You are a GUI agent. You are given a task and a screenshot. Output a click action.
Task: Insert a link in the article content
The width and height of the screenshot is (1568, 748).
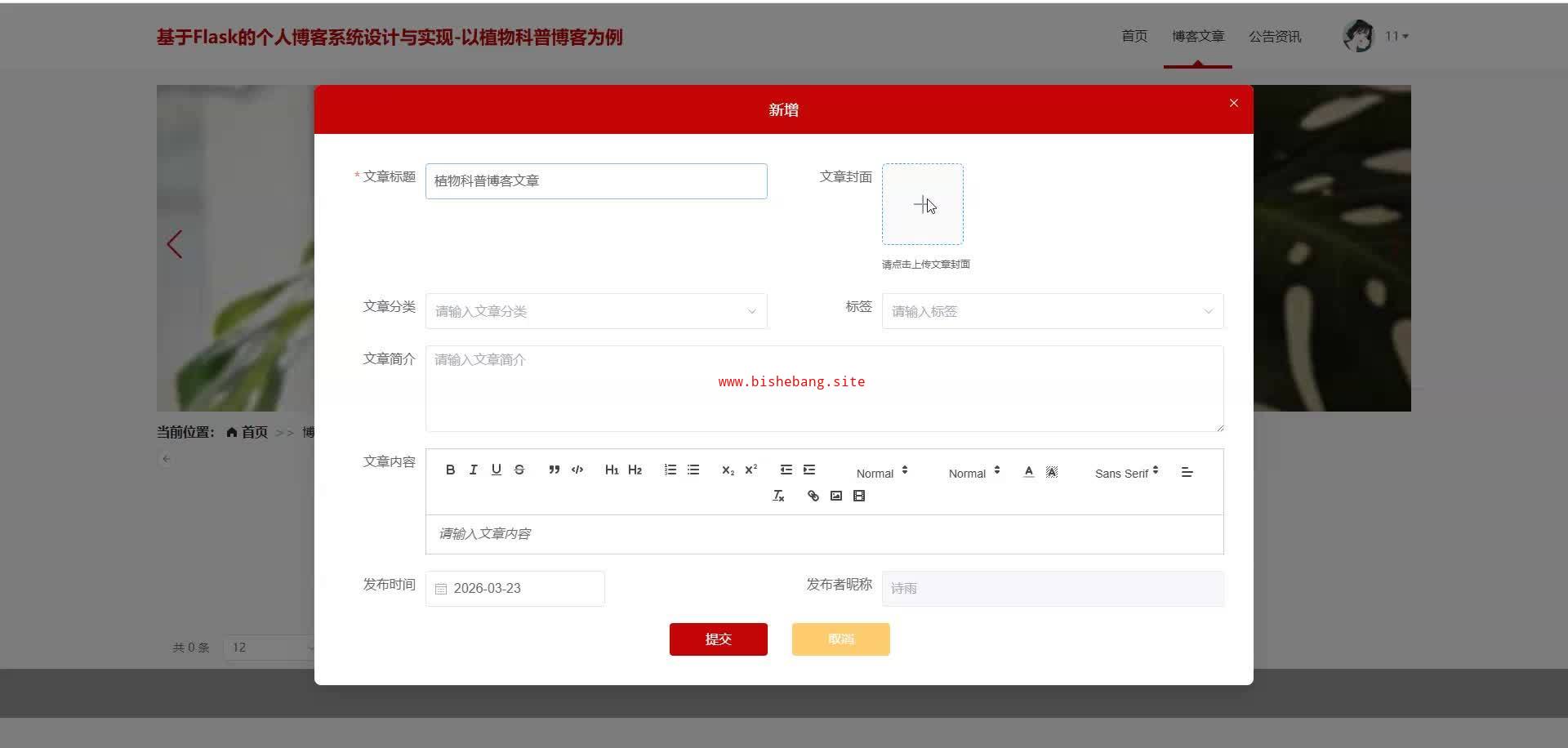pos(813,496)
